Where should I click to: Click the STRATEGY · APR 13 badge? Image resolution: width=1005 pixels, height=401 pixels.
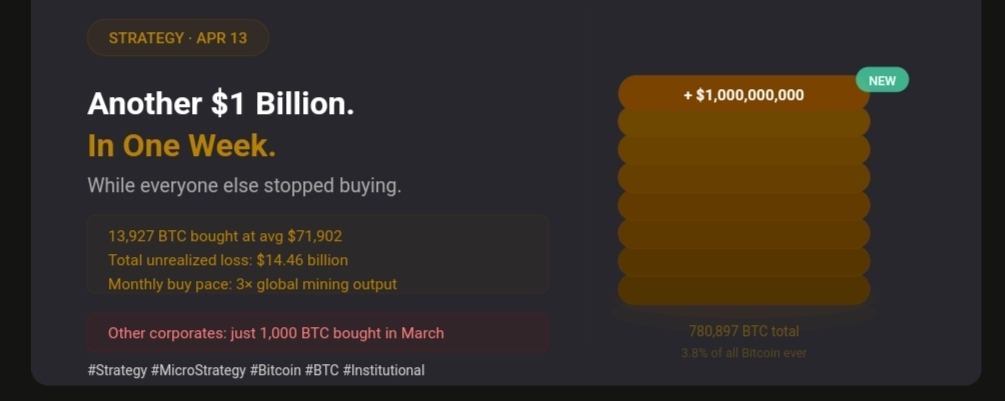177,38
